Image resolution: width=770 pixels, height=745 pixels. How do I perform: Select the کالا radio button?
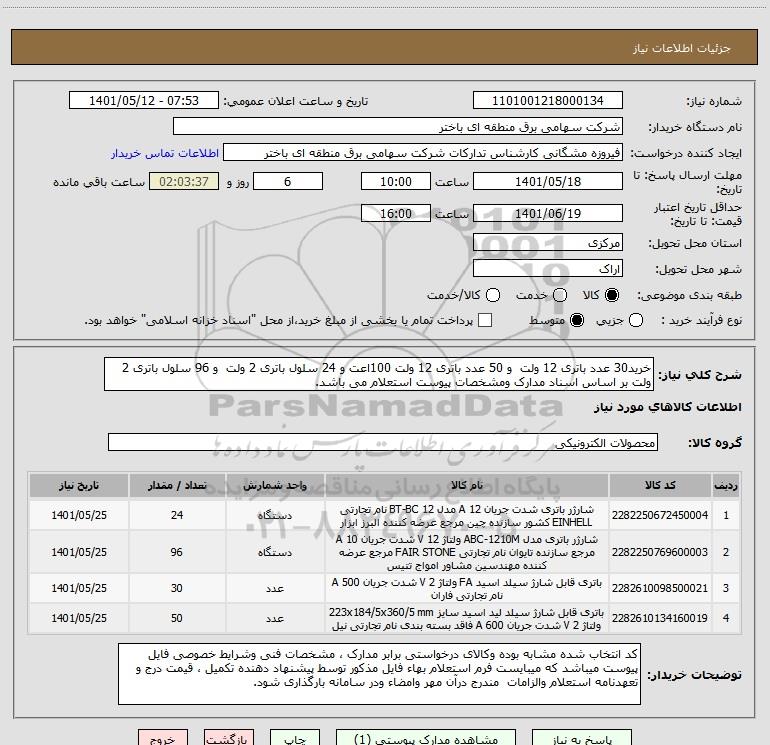[x=612, y=295]
